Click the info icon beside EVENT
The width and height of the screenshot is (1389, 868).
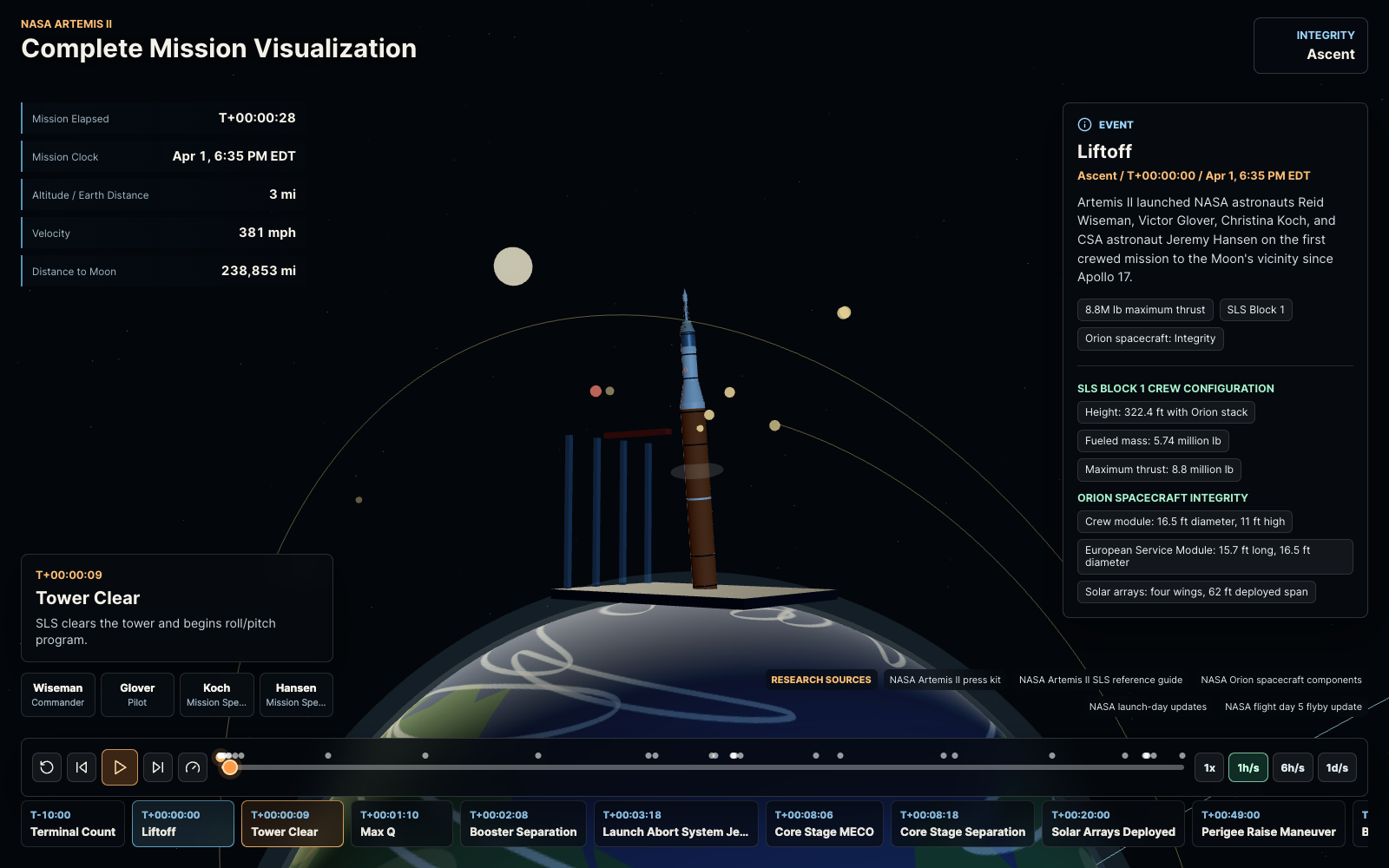pyautogui.click(x=1084, y=124)
